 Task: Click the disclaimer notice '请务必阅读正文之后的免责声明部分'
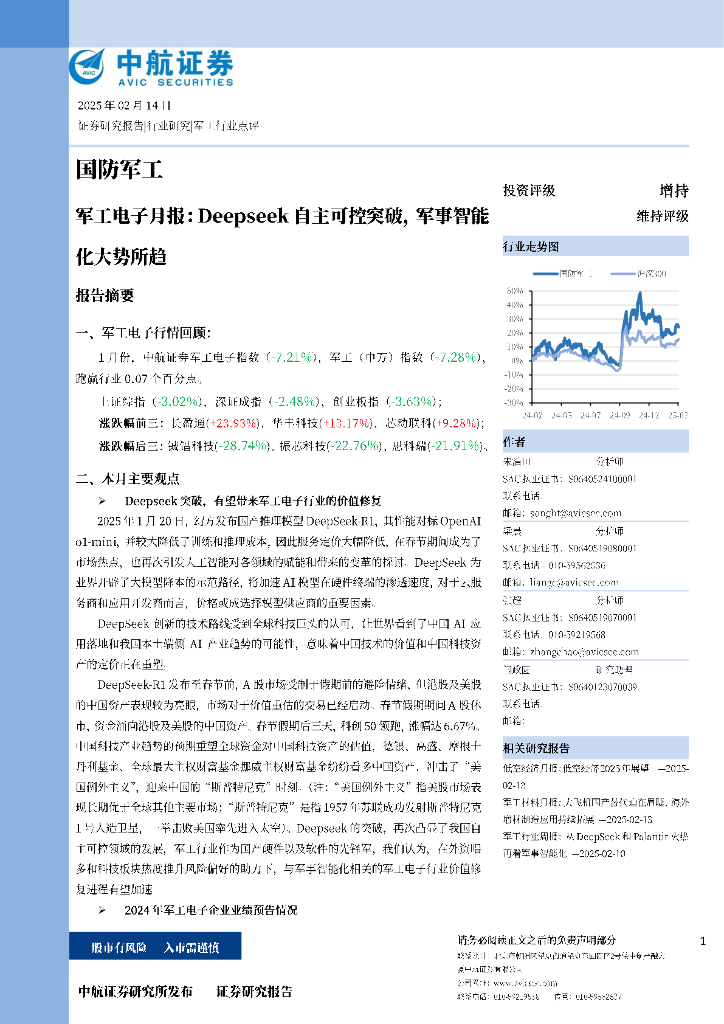pyautogui.click(x=537, y=940)
